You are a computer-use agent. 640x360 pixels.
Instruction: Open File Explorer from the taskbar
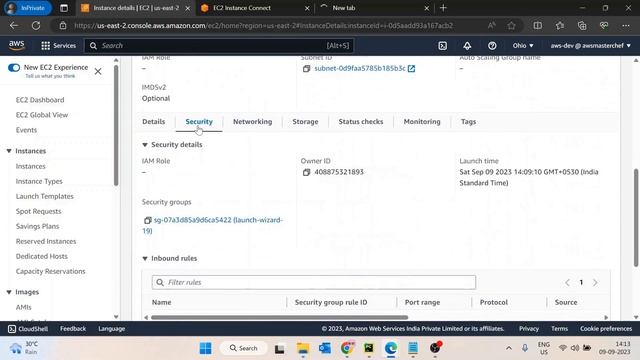coord(303,348)
